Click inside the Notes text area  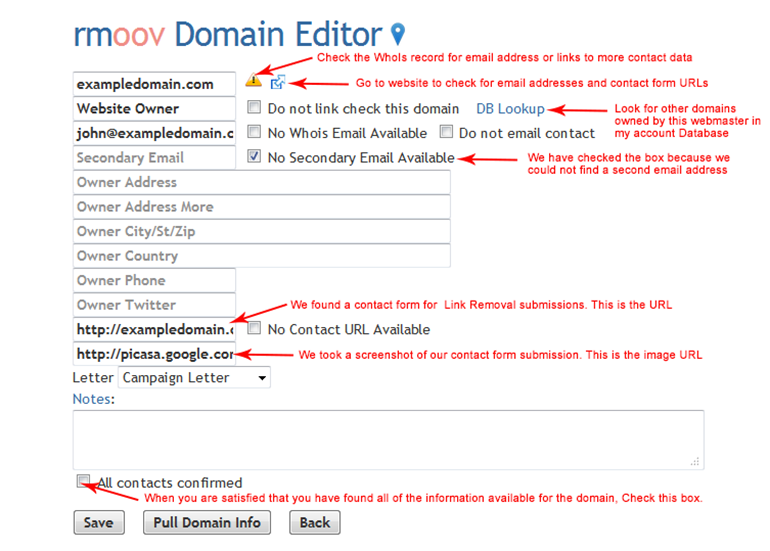387,439
